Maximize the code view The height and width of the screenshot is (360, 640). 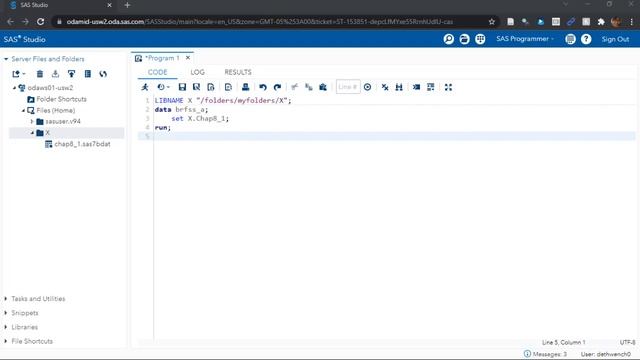(x=448, y=87)
